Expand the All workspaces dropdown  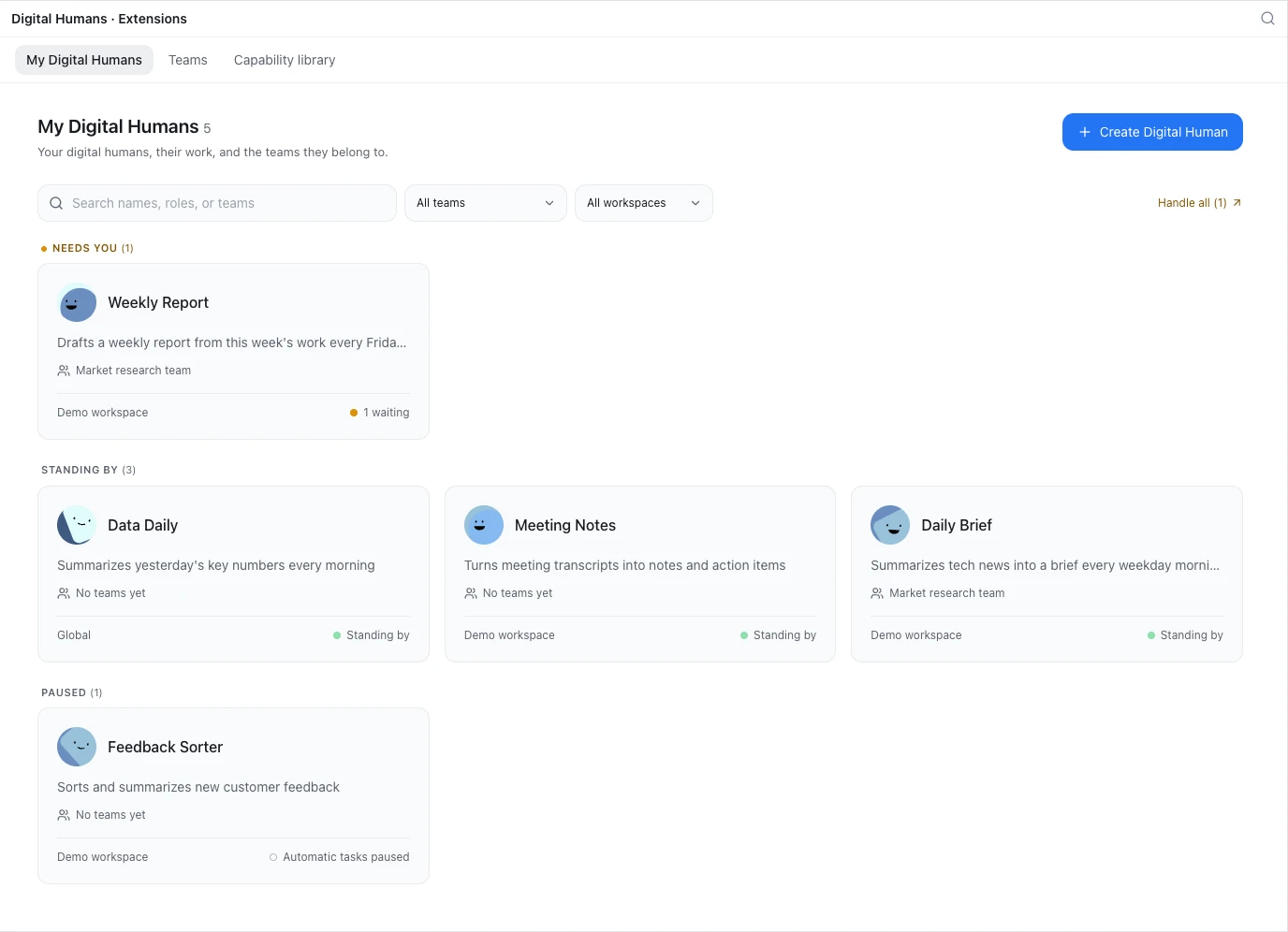pos(644,203)
